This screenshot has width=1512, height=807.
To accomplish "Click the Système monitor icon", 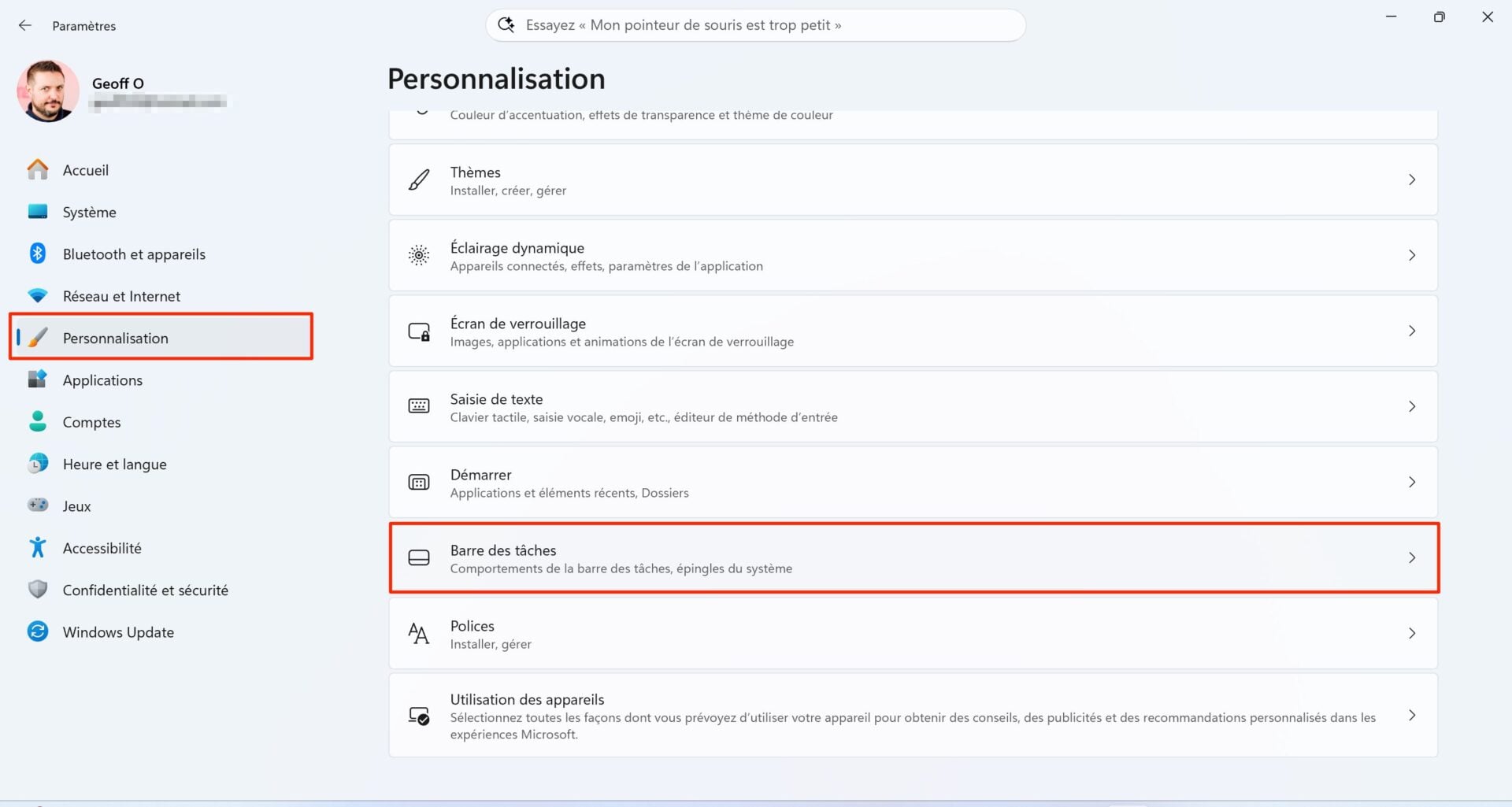I will click(x=38, y=212).
